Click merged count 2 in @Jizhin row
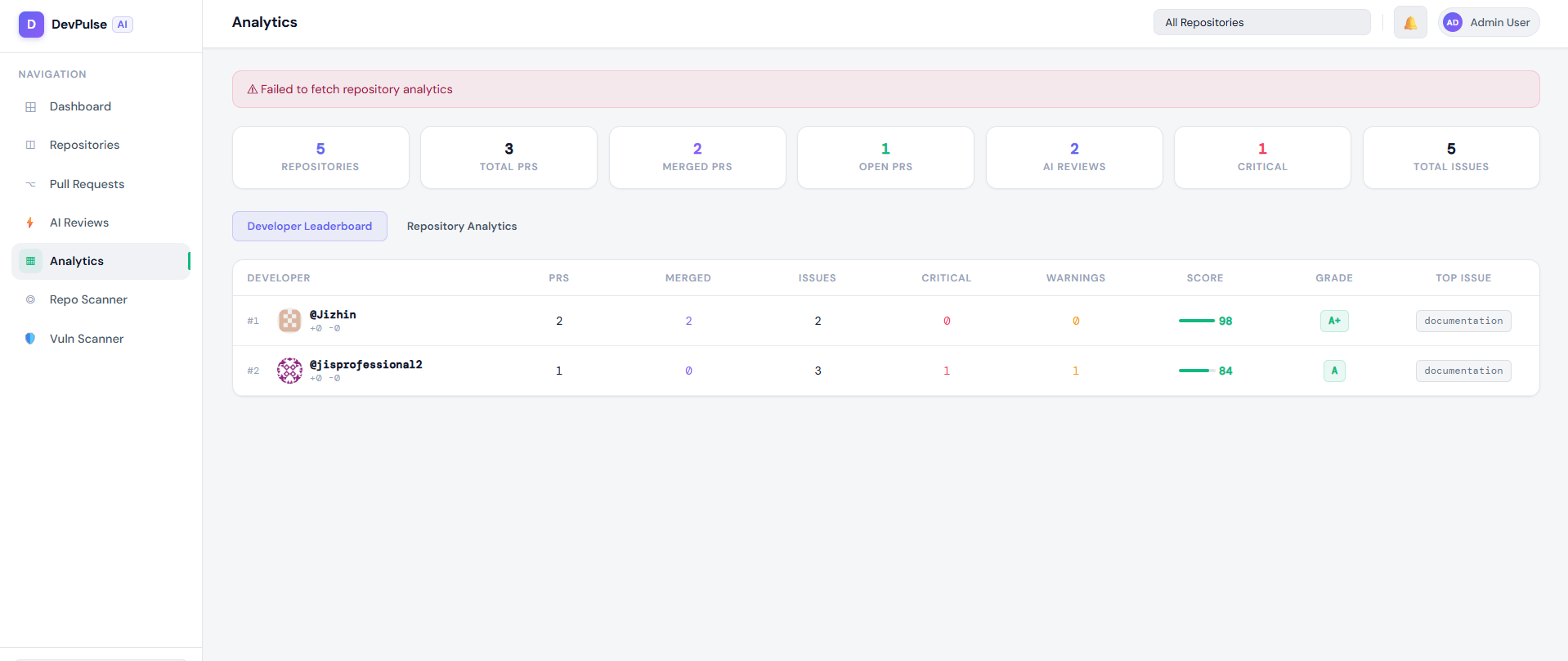The height and width of the screenshot is (661, 1568). 688,321
